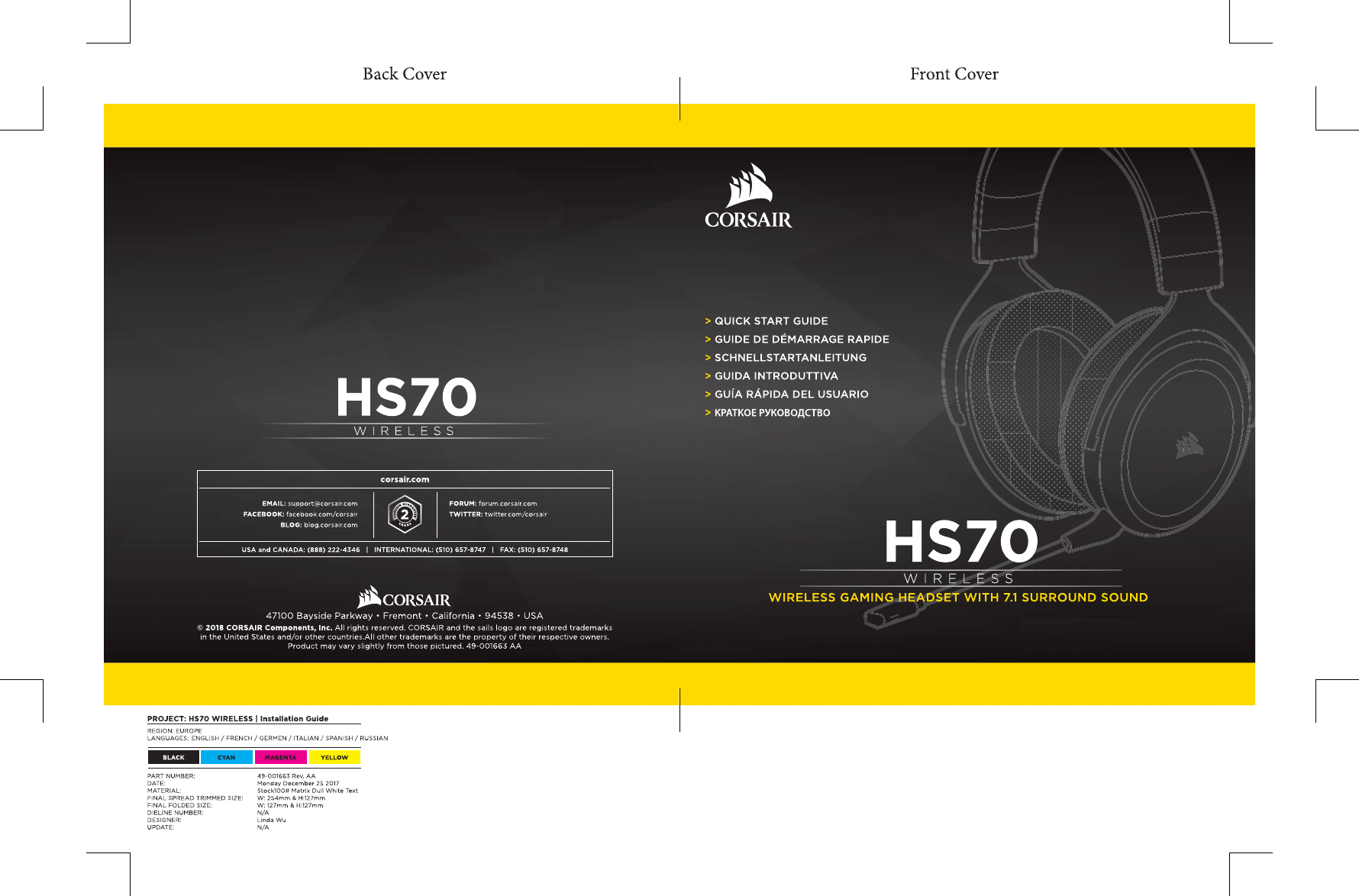Select the YELLOW ink swatch
The width and height of the screenshot is (1359, 896).
334,757
